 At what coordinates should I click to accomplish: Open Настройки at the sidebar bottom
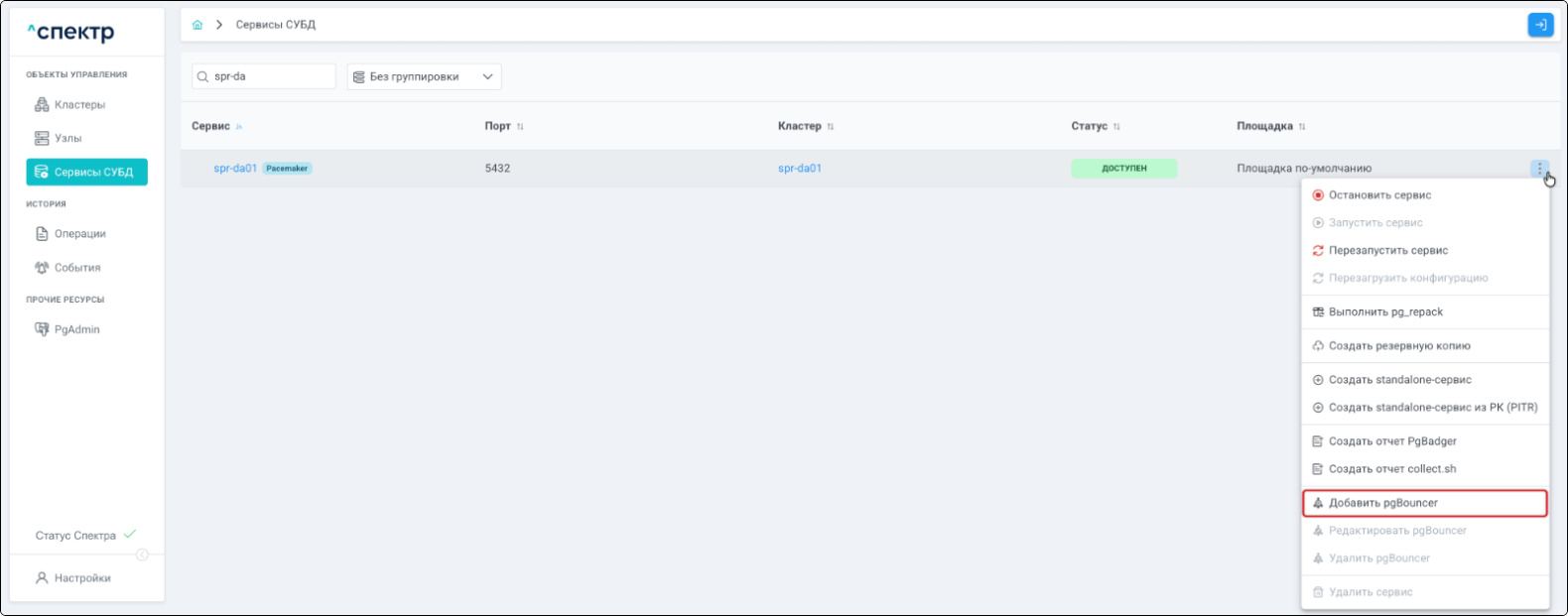(x=82, y=578)
